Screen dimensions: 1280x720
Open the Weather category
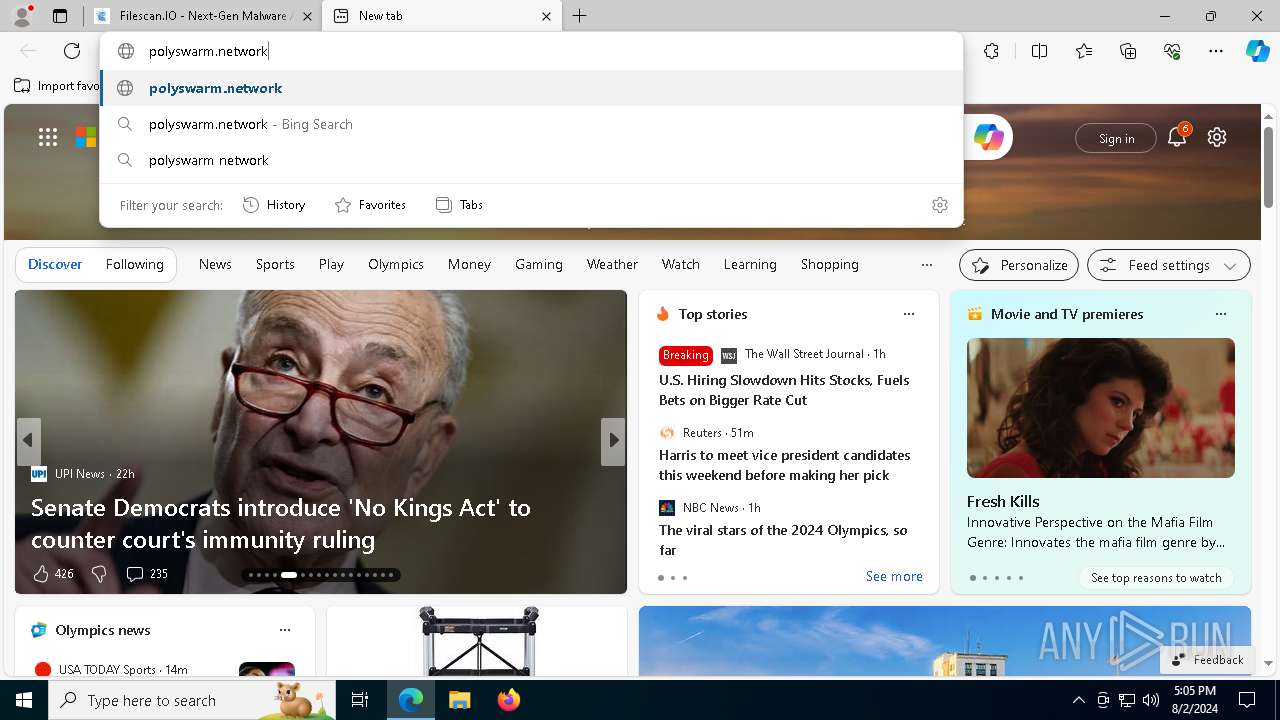612,264
